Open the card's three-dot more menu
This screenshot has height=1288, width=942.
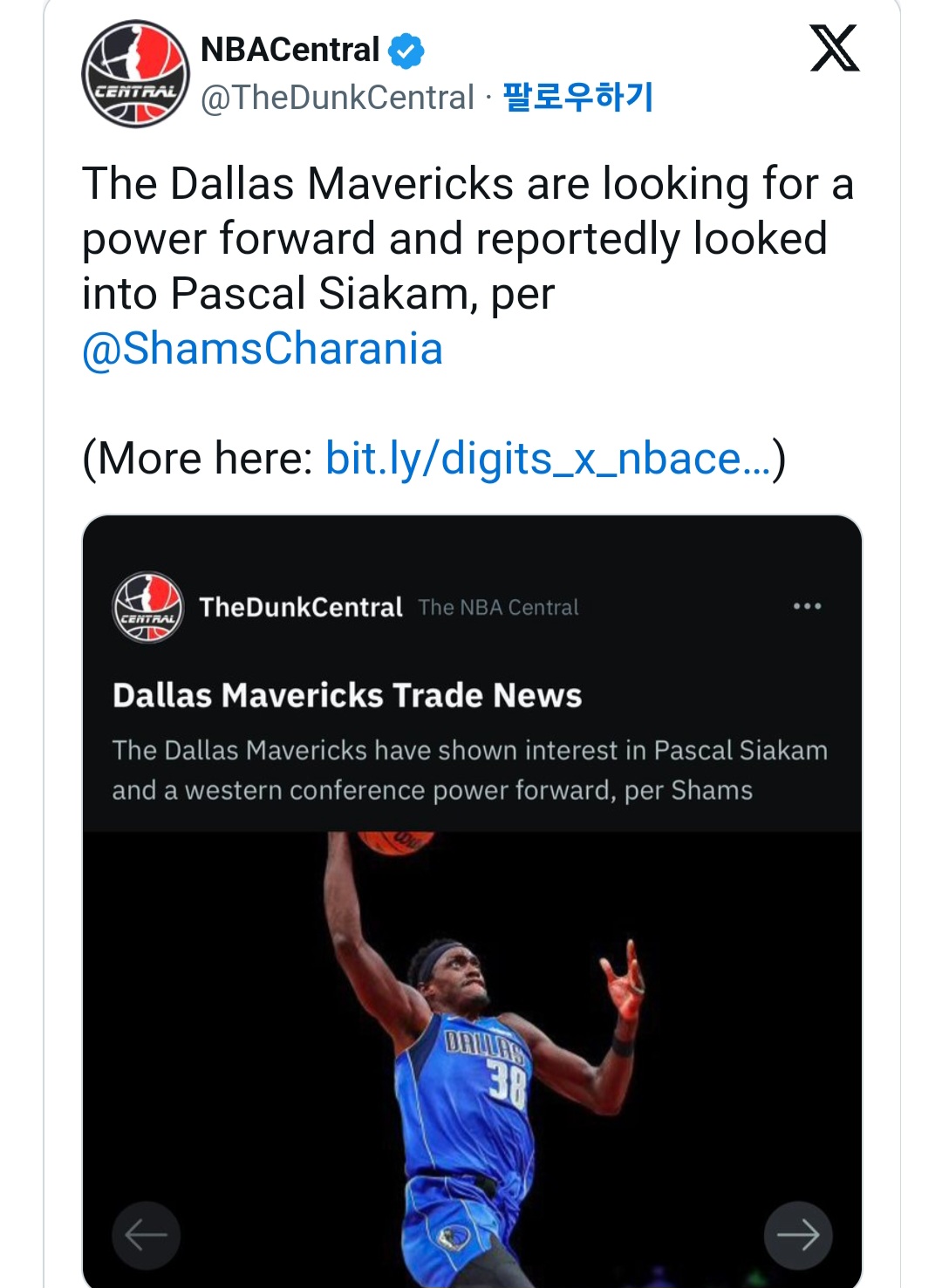(807, 606)
